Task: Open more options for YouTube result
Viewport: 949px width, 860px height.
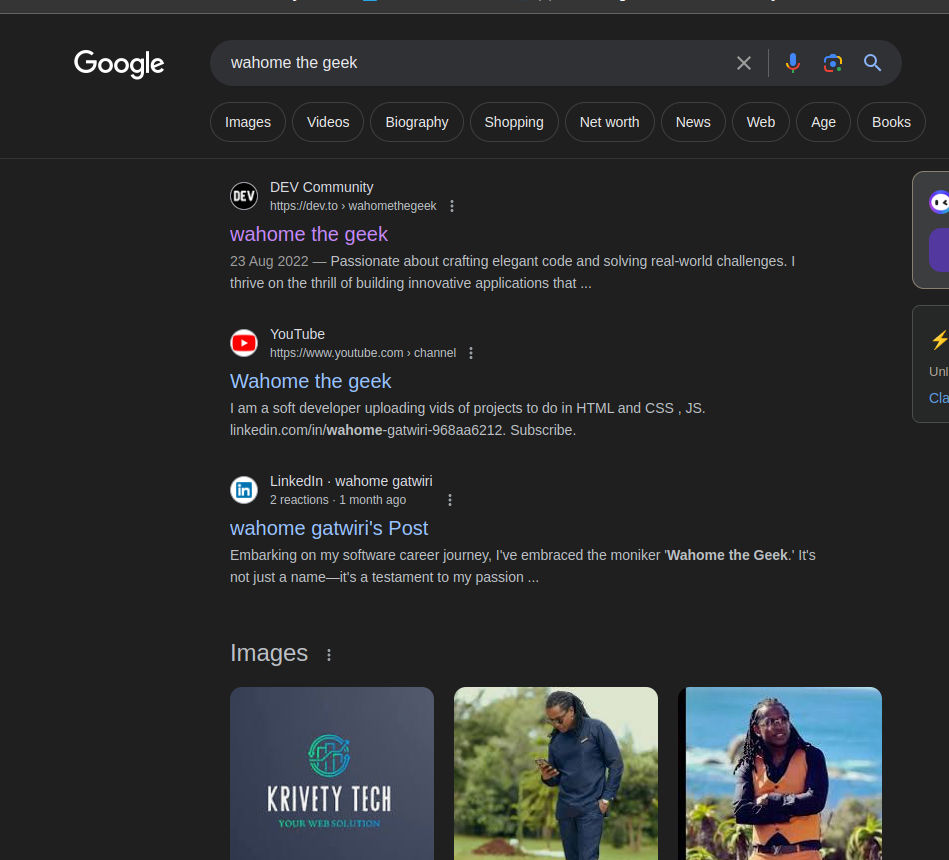Action: click(x=471, y=353)
